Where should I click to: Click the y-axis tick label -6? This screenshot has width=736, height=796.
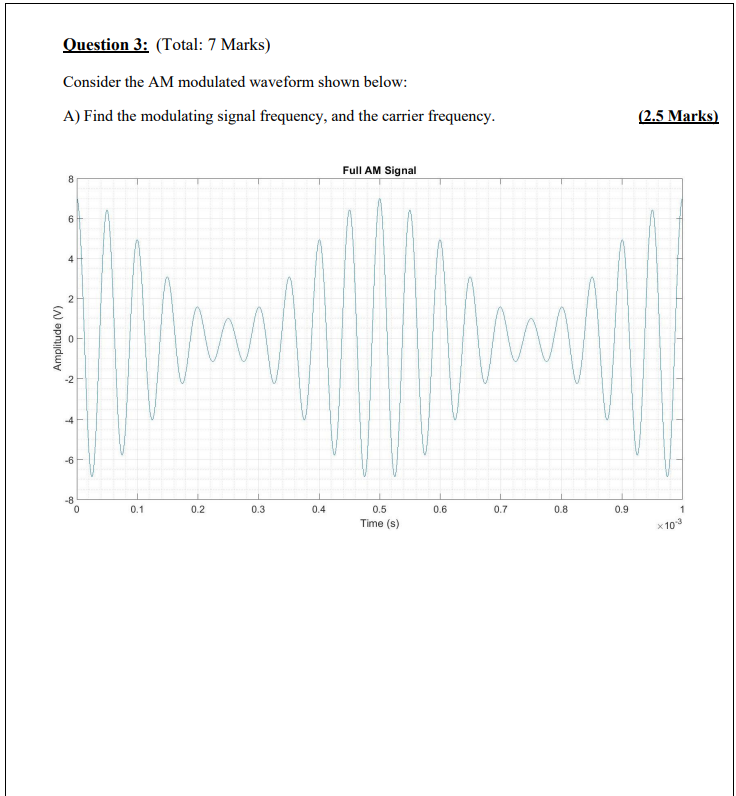pyautogui.click(x=69, y=460)
